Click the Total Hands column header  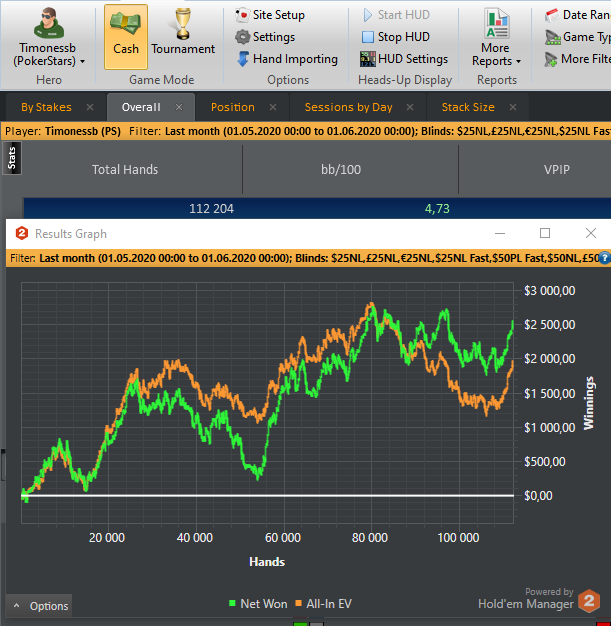125,170
